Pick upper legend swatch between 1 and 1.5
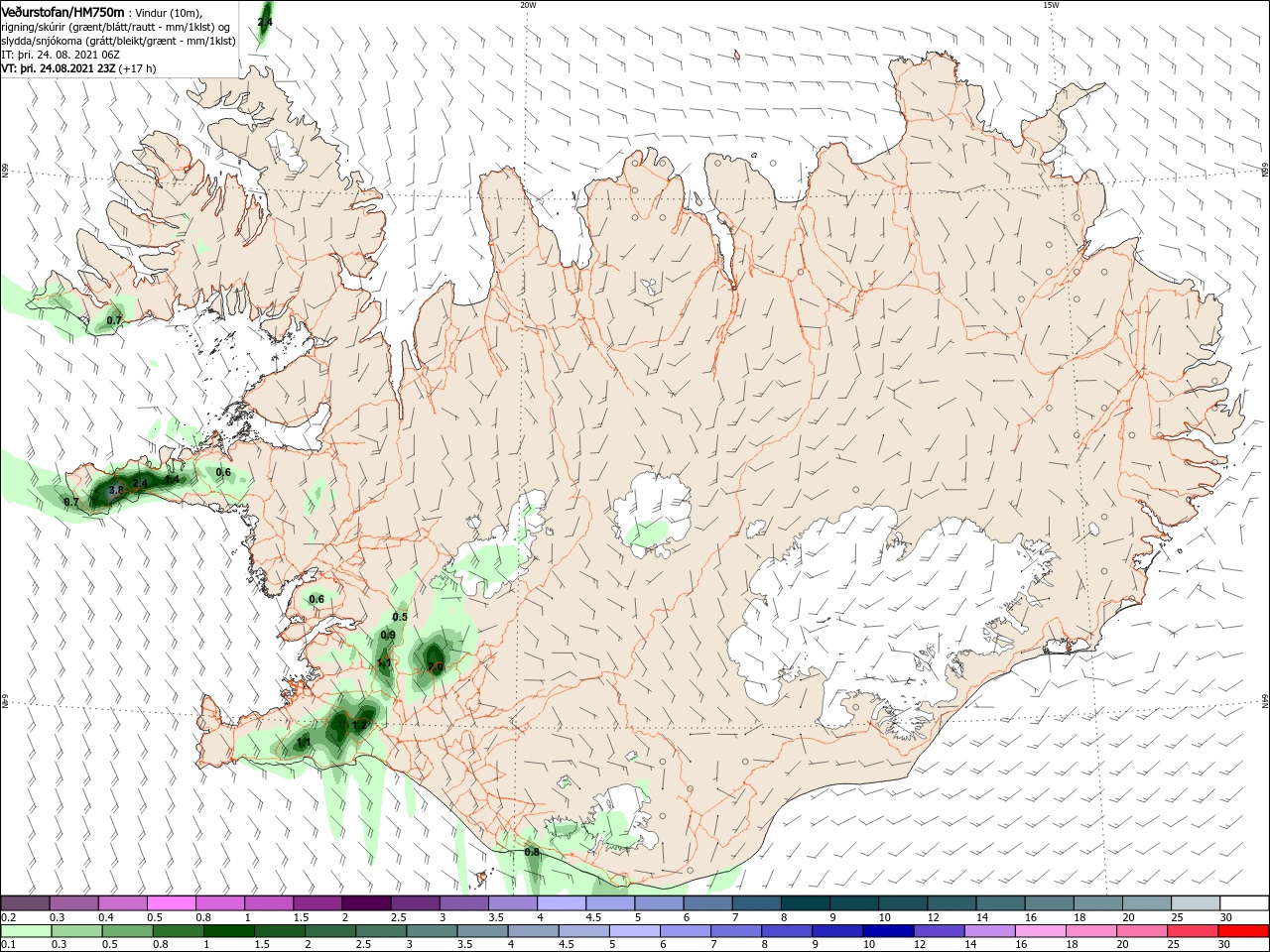Viewport: 1270px width, 952px height. pos(268,902)
